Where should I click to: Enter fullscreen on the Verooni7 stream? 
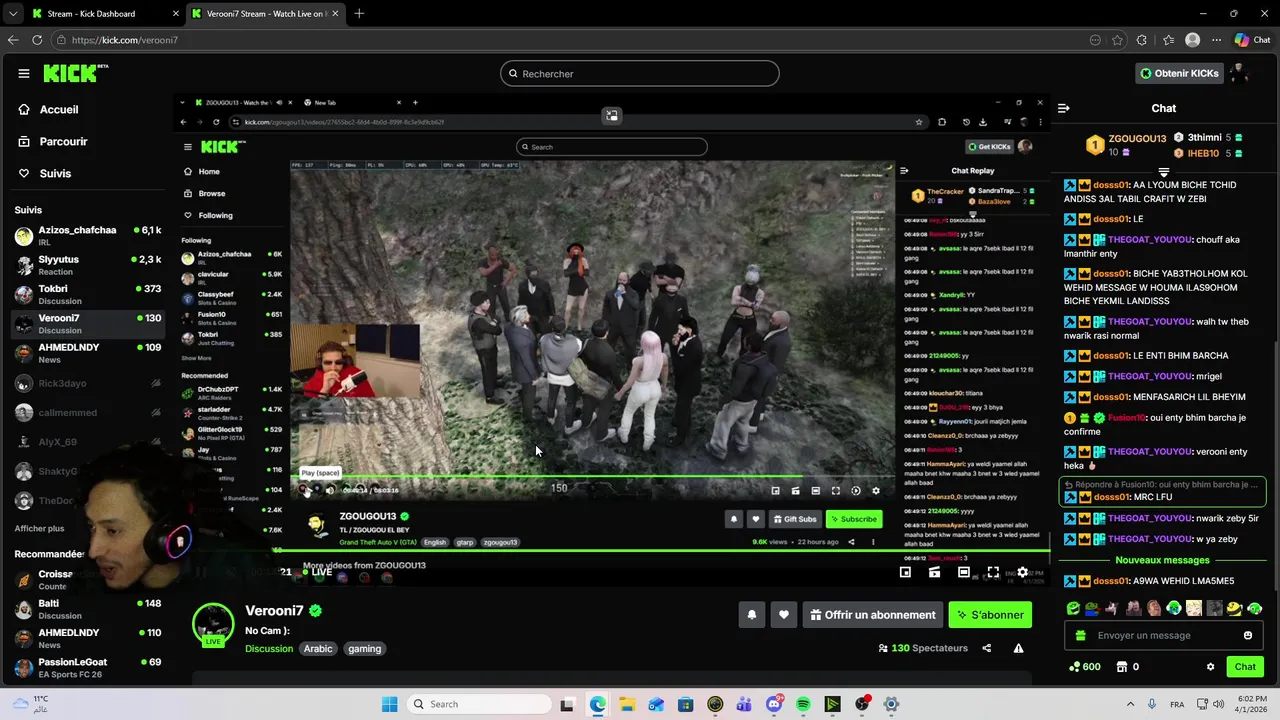(993, 572)
